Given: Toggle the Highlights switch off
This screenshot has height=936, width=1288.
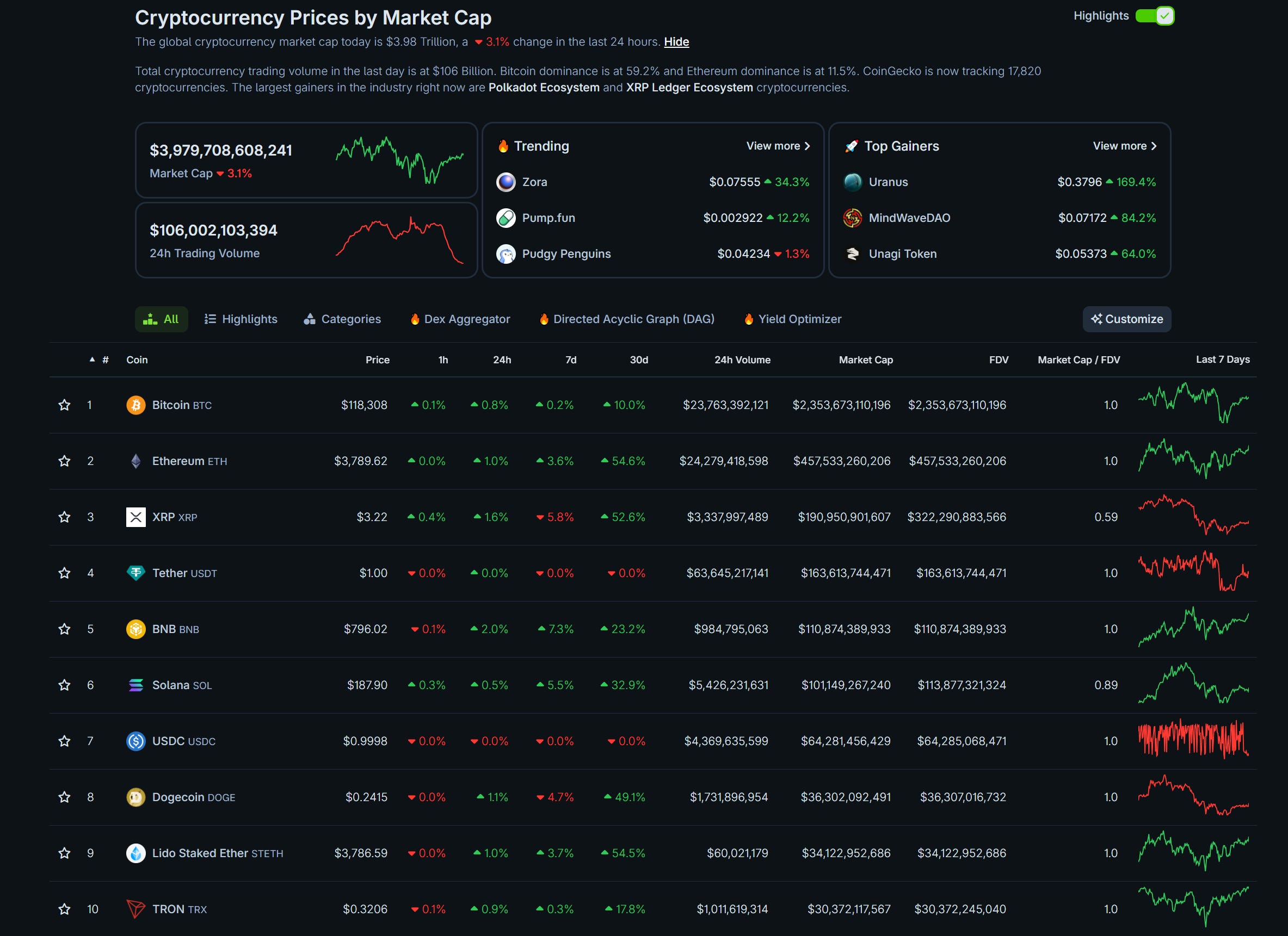Looking at the screenshot, I should click(x=1154, y=16).
